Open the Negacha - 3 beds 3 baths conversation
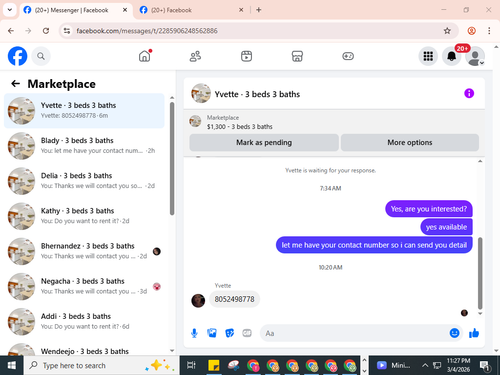 pyautogui.click(x=84, y=286)
